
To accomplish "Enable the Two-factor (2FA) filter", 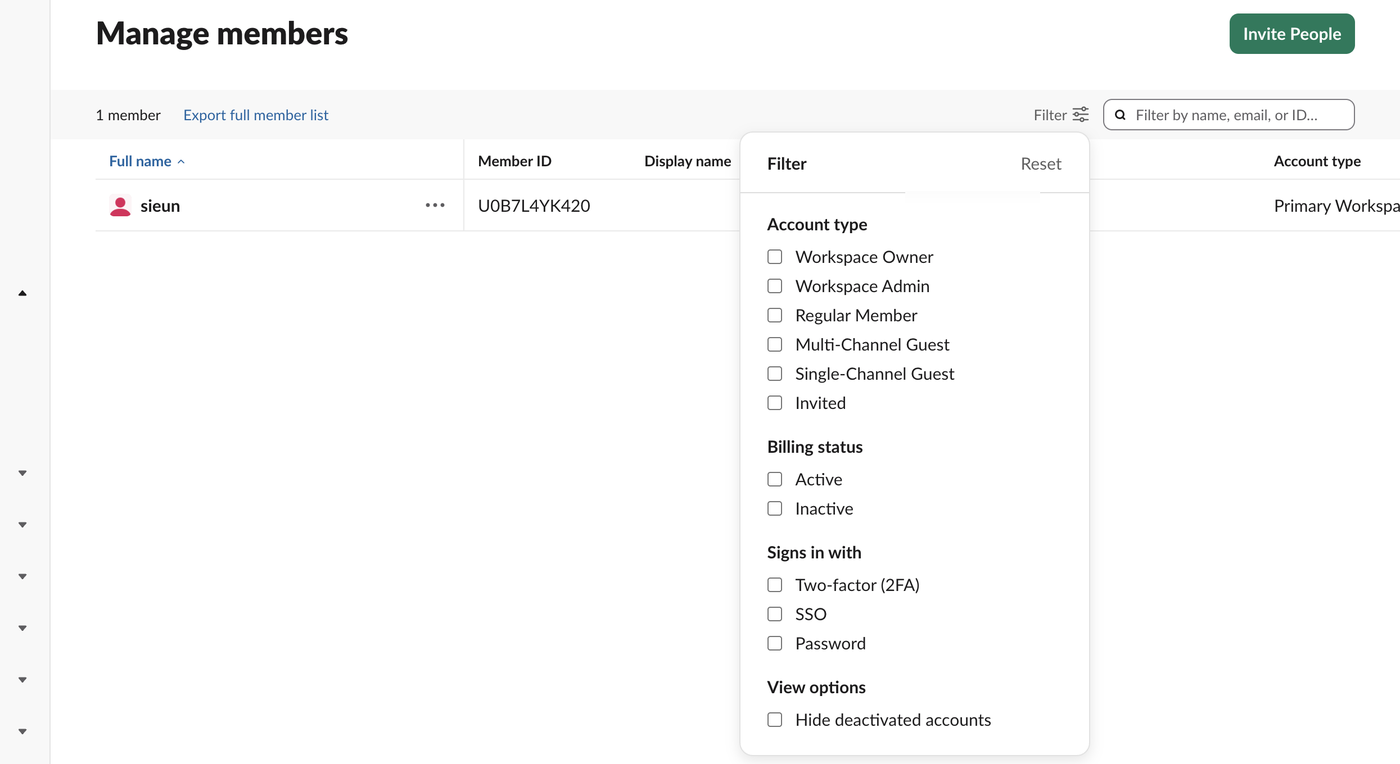I will point(775,585).
